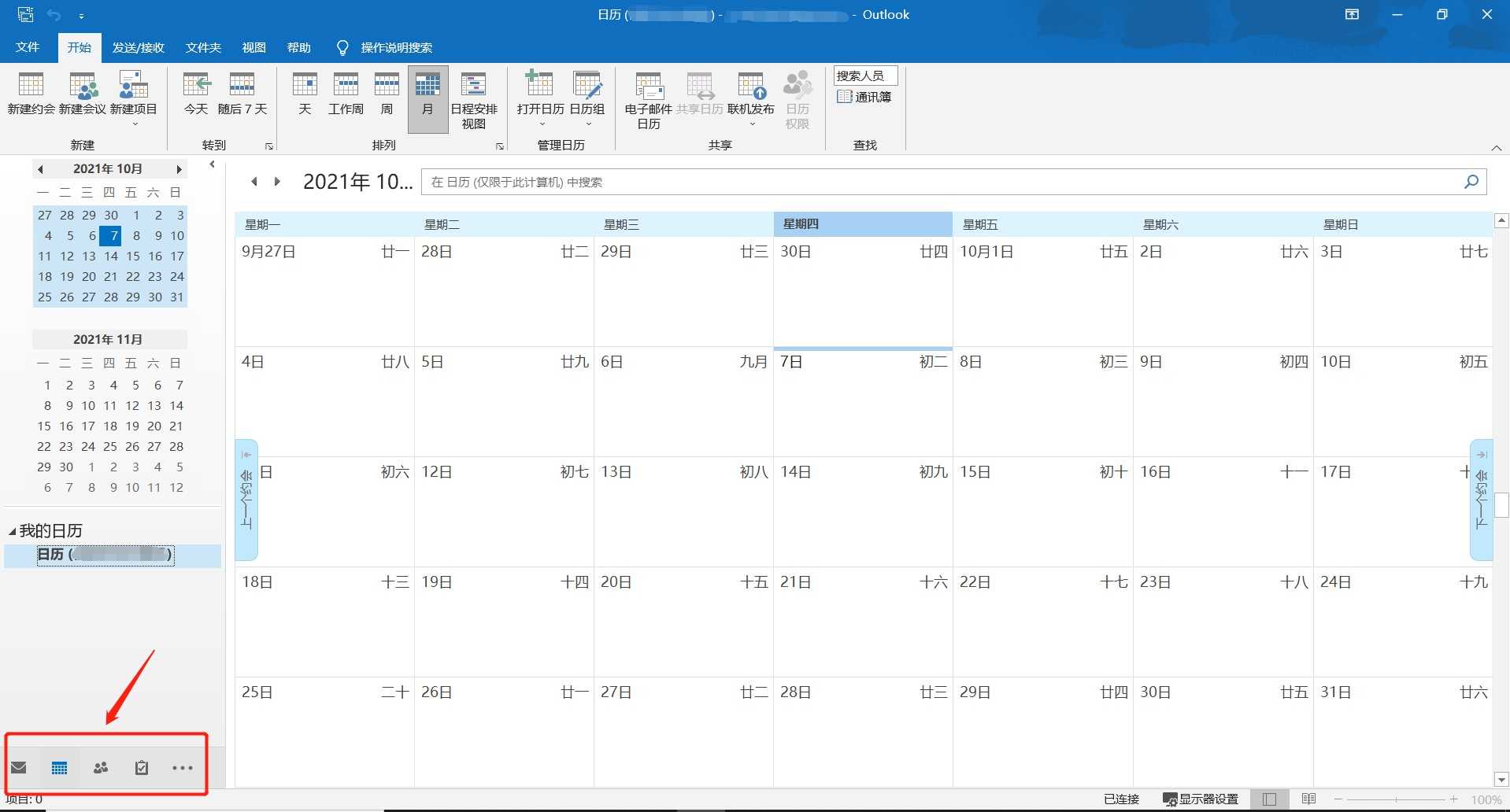Screen dimensions: 1510x812
Task: Click E-mail Calendar (电子邮件日历) icon
Action: click(x=649, y=100)
